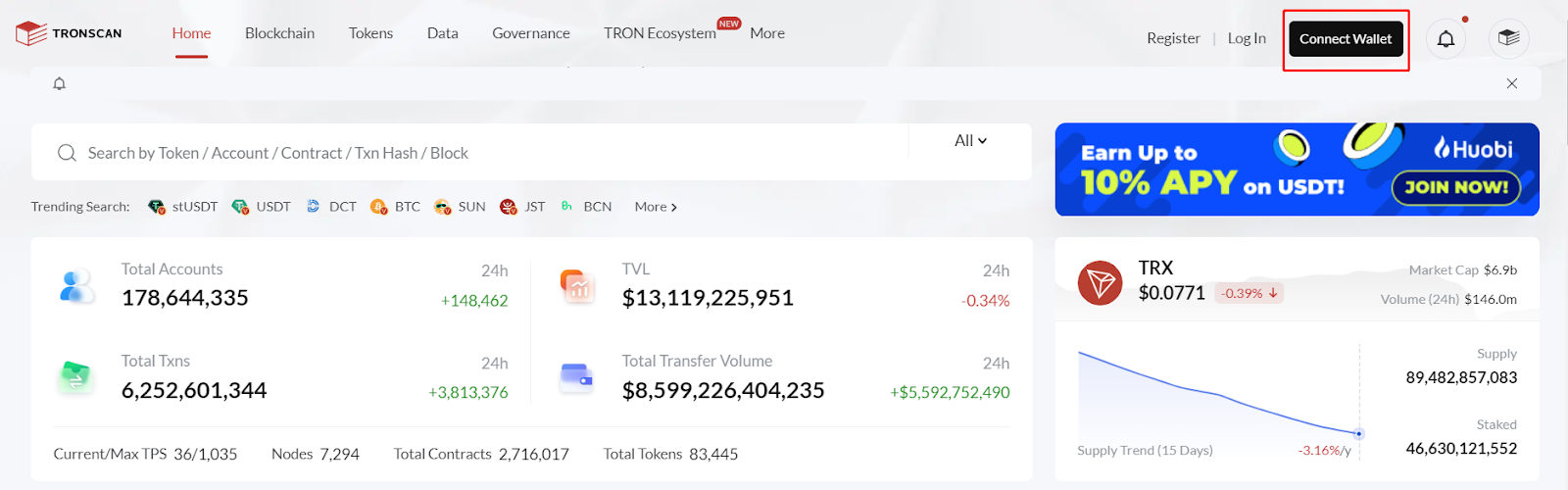Click the -3.16%/y supply trend rate
The width and height of the screenshot is (1568, 490).
coord(1325,451)
